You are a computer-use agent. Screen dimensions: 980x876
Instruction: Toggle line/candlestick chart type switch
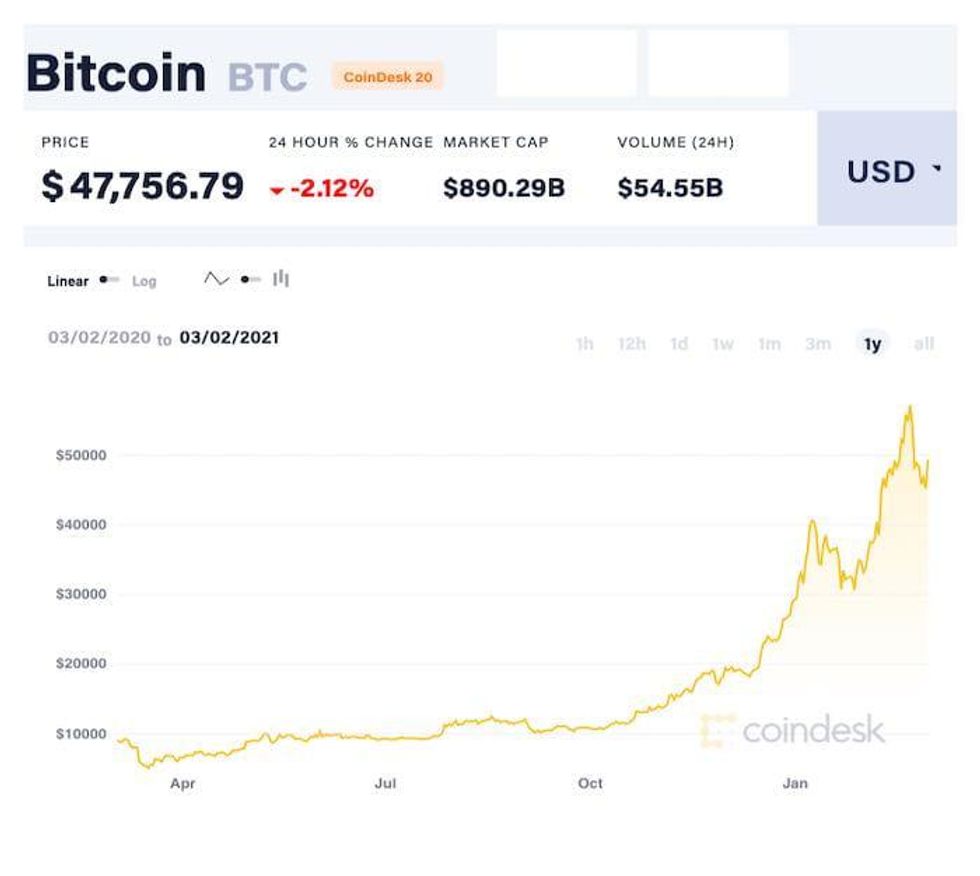pos(250,280)
